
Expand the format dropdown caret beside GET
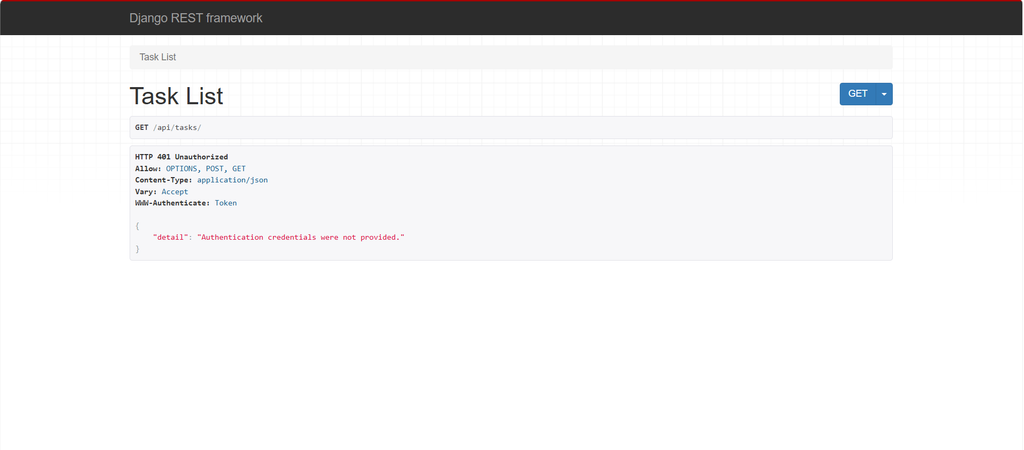point(884,94)
